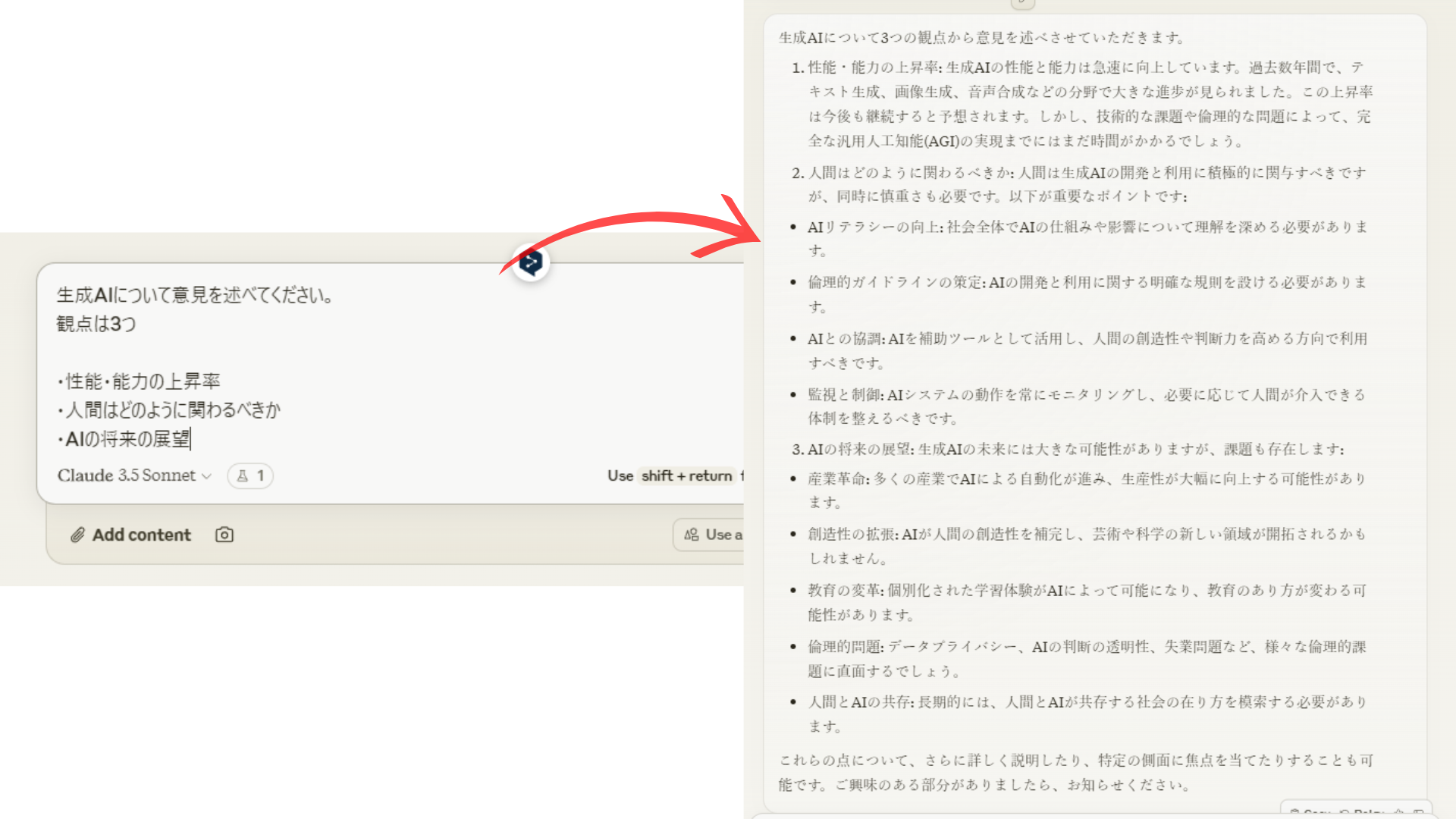
Task: Click the retry arrow icon under the response
Action: (1345, 813)
